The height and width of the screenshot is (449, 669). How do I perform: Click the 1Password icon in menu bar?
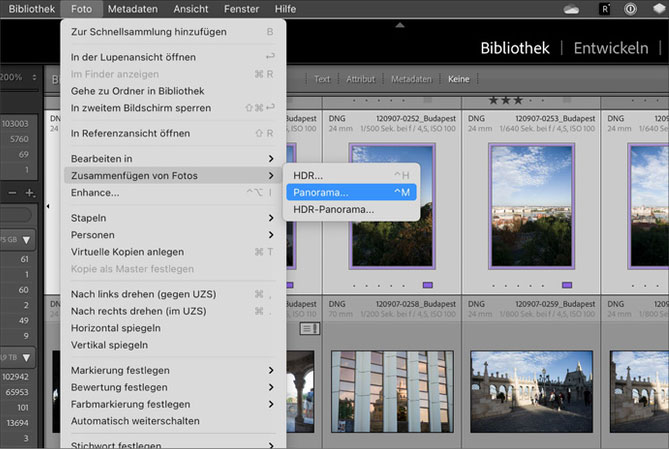[630, 9]
